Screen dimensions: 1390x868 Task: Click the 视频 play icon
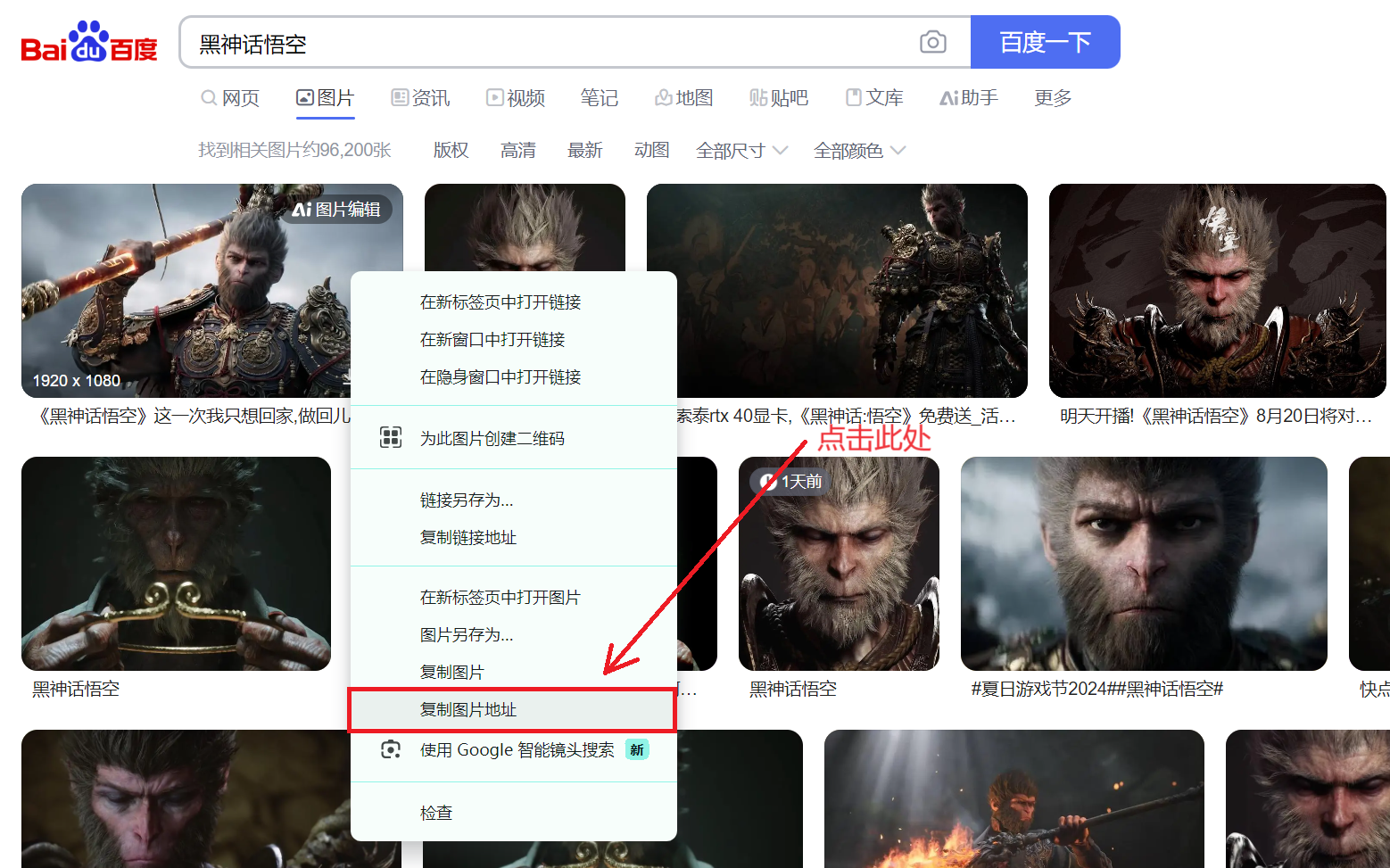click(x=494, y=98)
